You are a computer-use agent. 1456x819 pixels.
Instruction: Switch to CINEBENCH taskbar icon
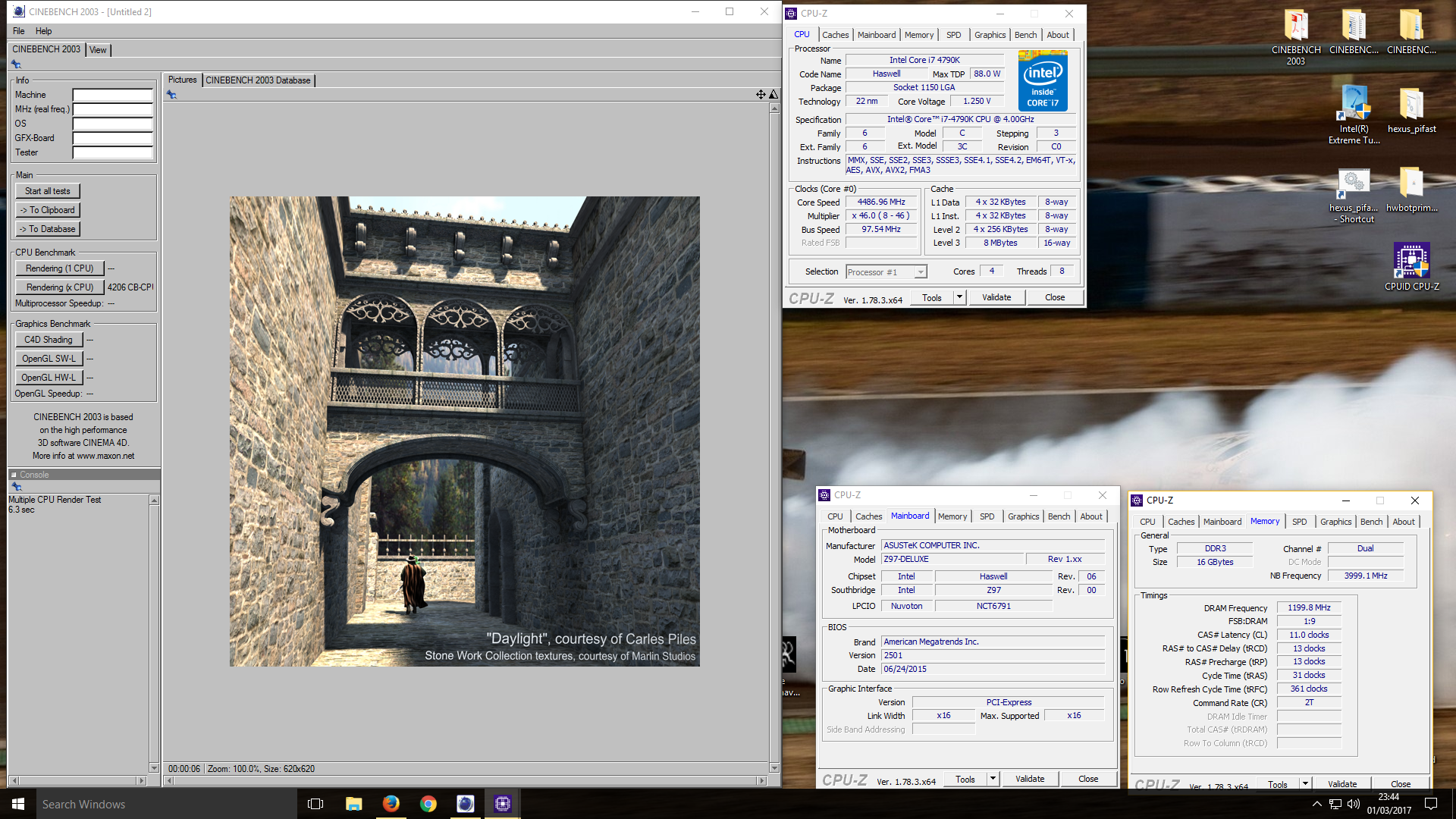tap(465, 804)
